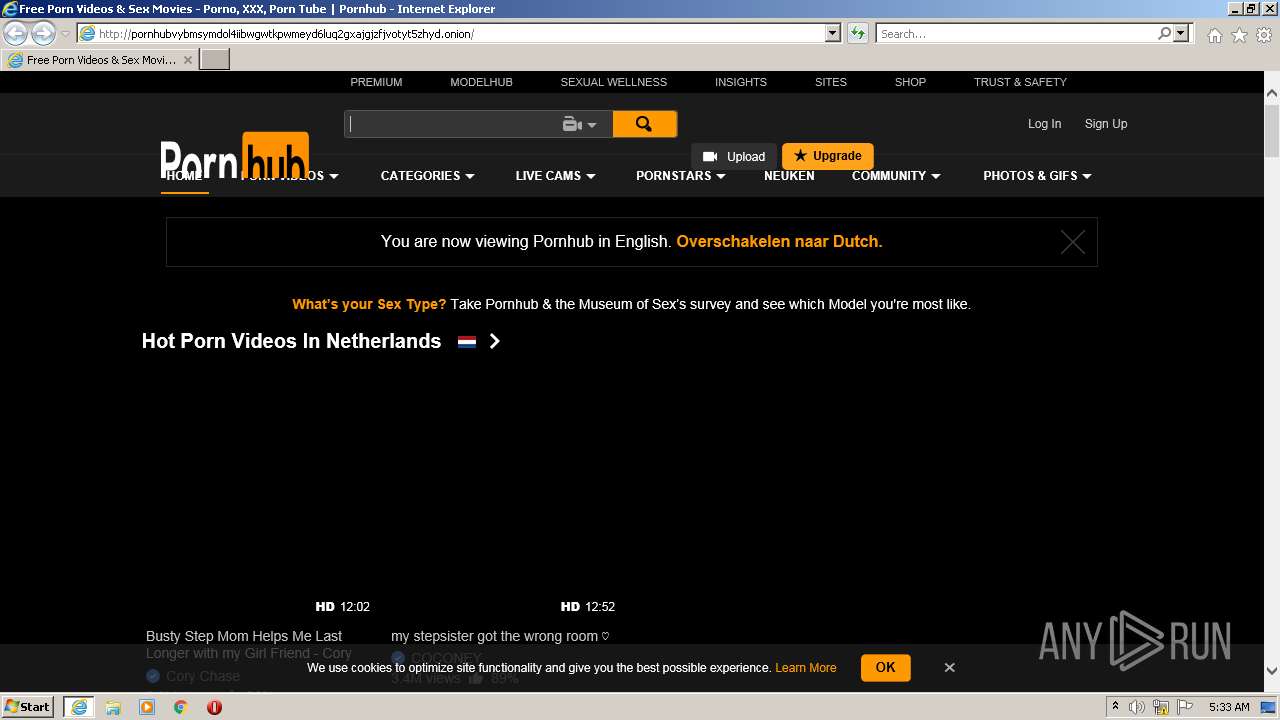The image size is (1280, 720).
Task: Click the Windows Start button
Action: click(x=27, y=707)
